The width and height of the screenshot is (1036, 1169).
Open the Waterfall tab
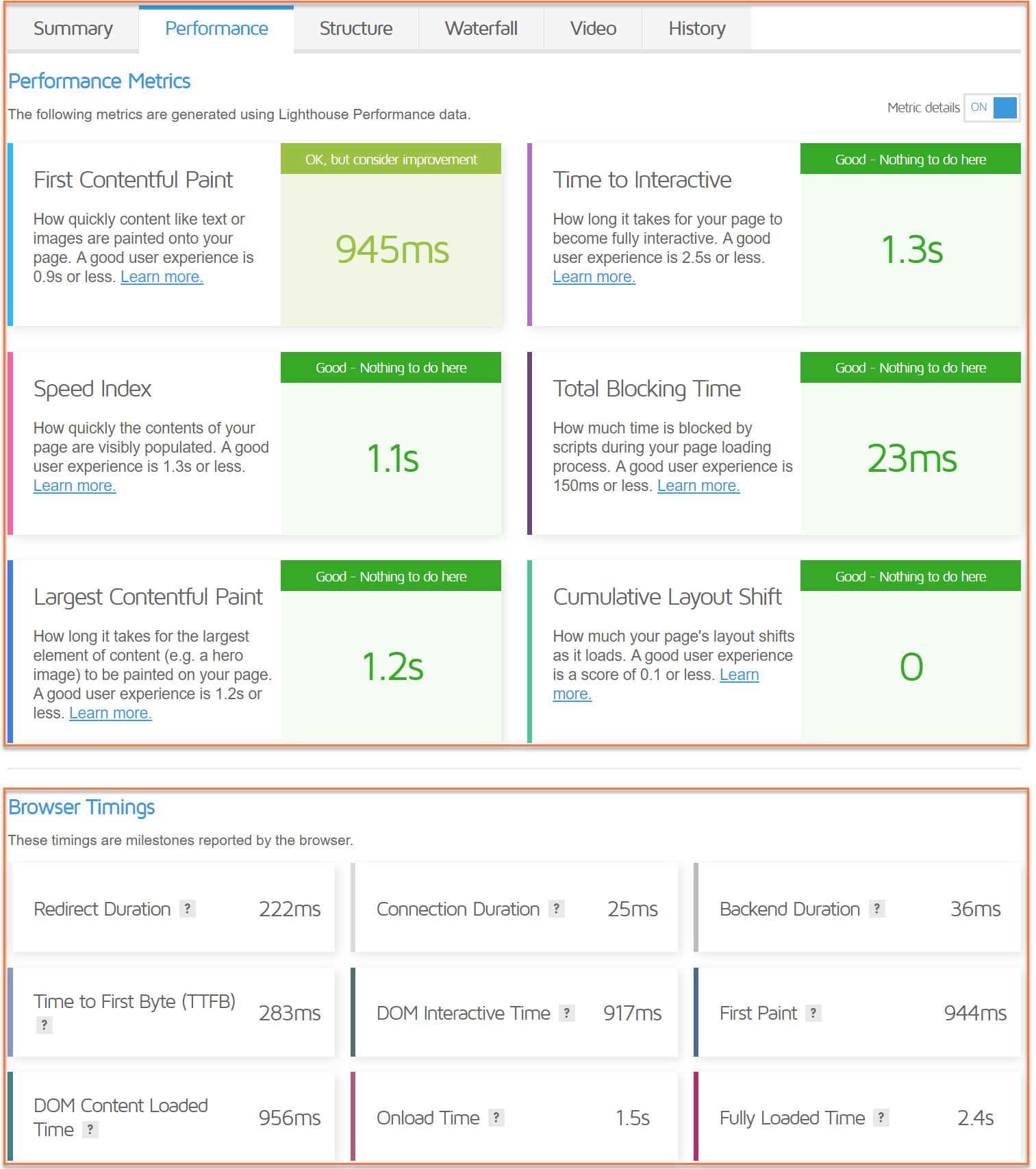click(481, 29)
